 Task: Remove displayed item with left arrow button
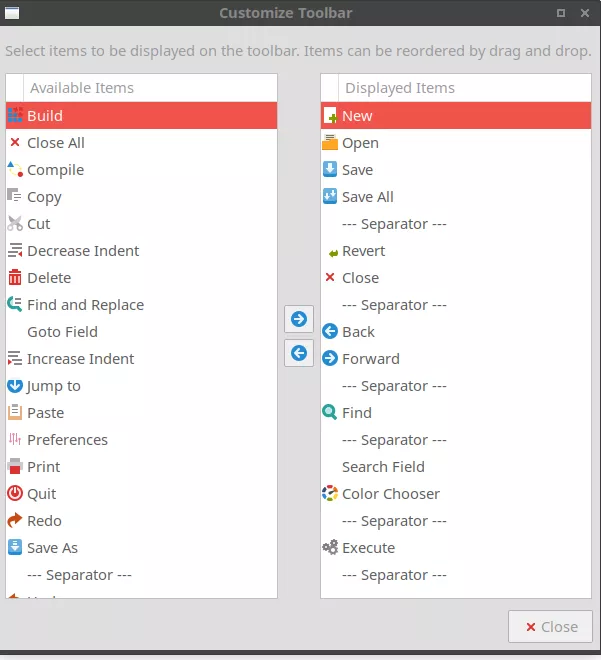click(x=299, y=353)
